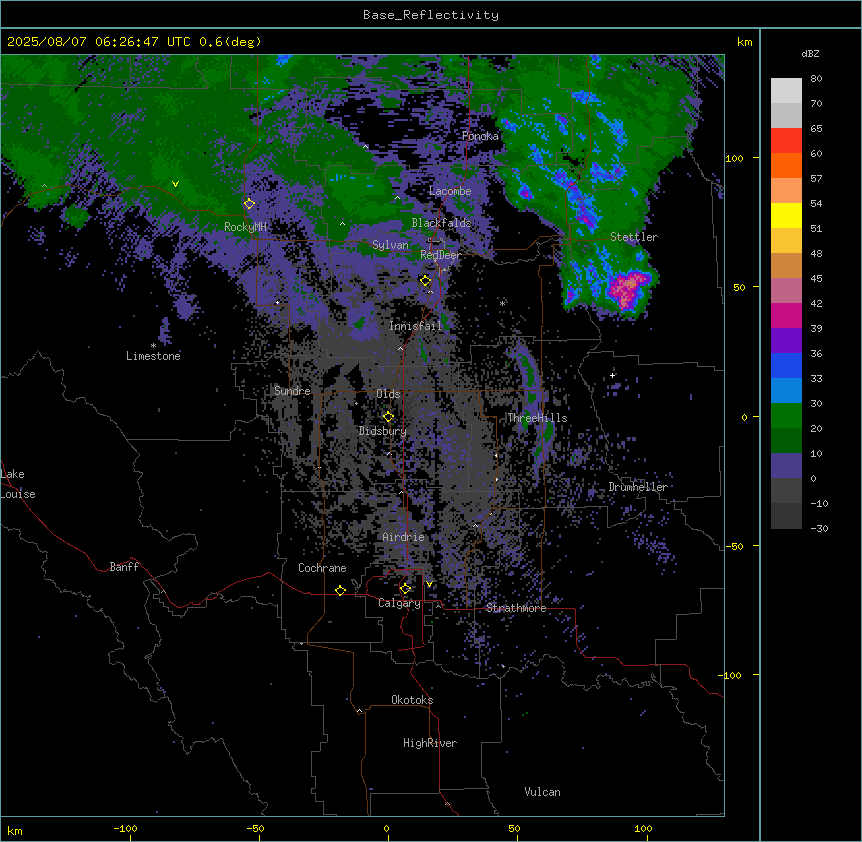
Task: Click the Innisfail town label
Action: pyautogui.click(x=415, y=326)
